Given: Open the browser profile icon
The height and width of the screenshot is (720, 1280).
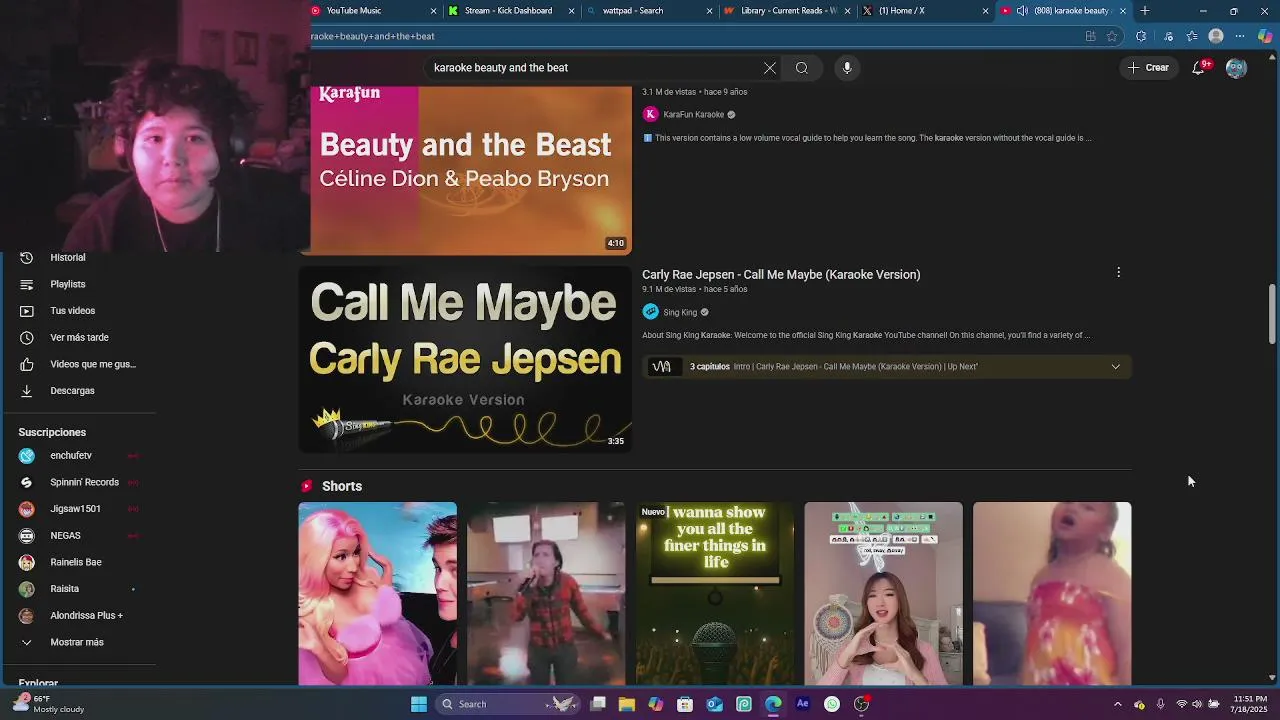Looking at the screenshot, I should (1216, 36).
